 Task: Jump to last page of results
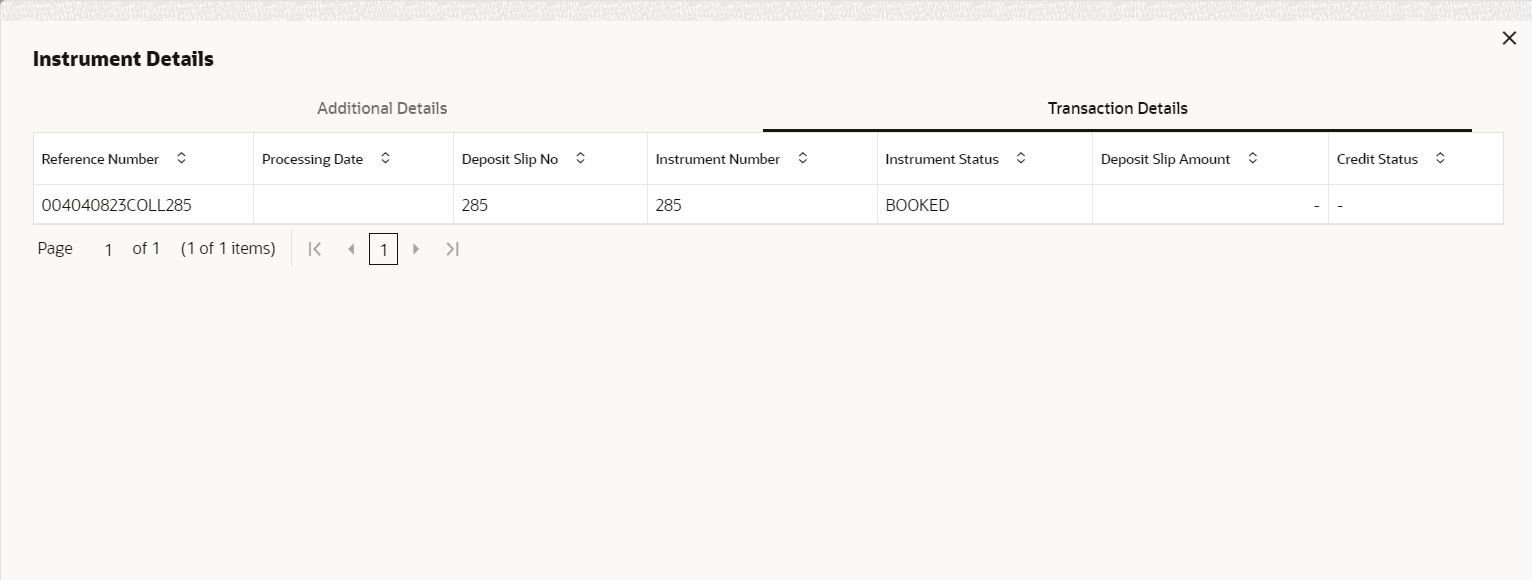452,249
